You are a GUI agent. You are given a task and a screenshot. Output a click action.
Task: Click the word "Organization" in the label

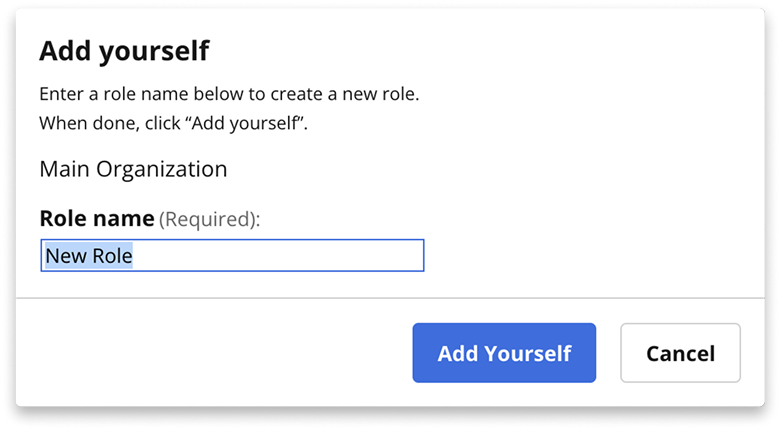(162, 169)
